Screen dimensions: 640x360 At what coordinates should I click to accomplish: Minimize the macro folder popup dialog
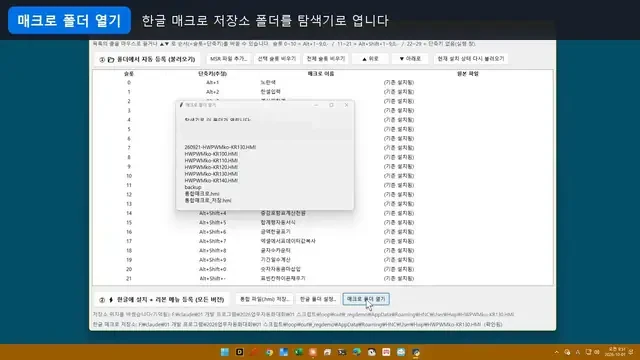click(x=316, y=105)
